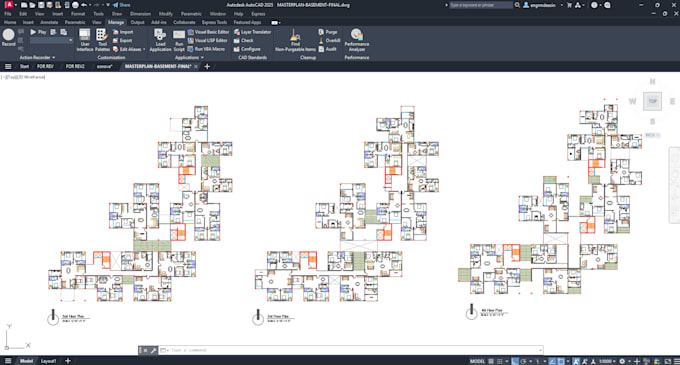Click the search magnifier icon
Image resolution: width=680 pixels, height=365 pixels.
pyautogui.click(x=517, y=5)
